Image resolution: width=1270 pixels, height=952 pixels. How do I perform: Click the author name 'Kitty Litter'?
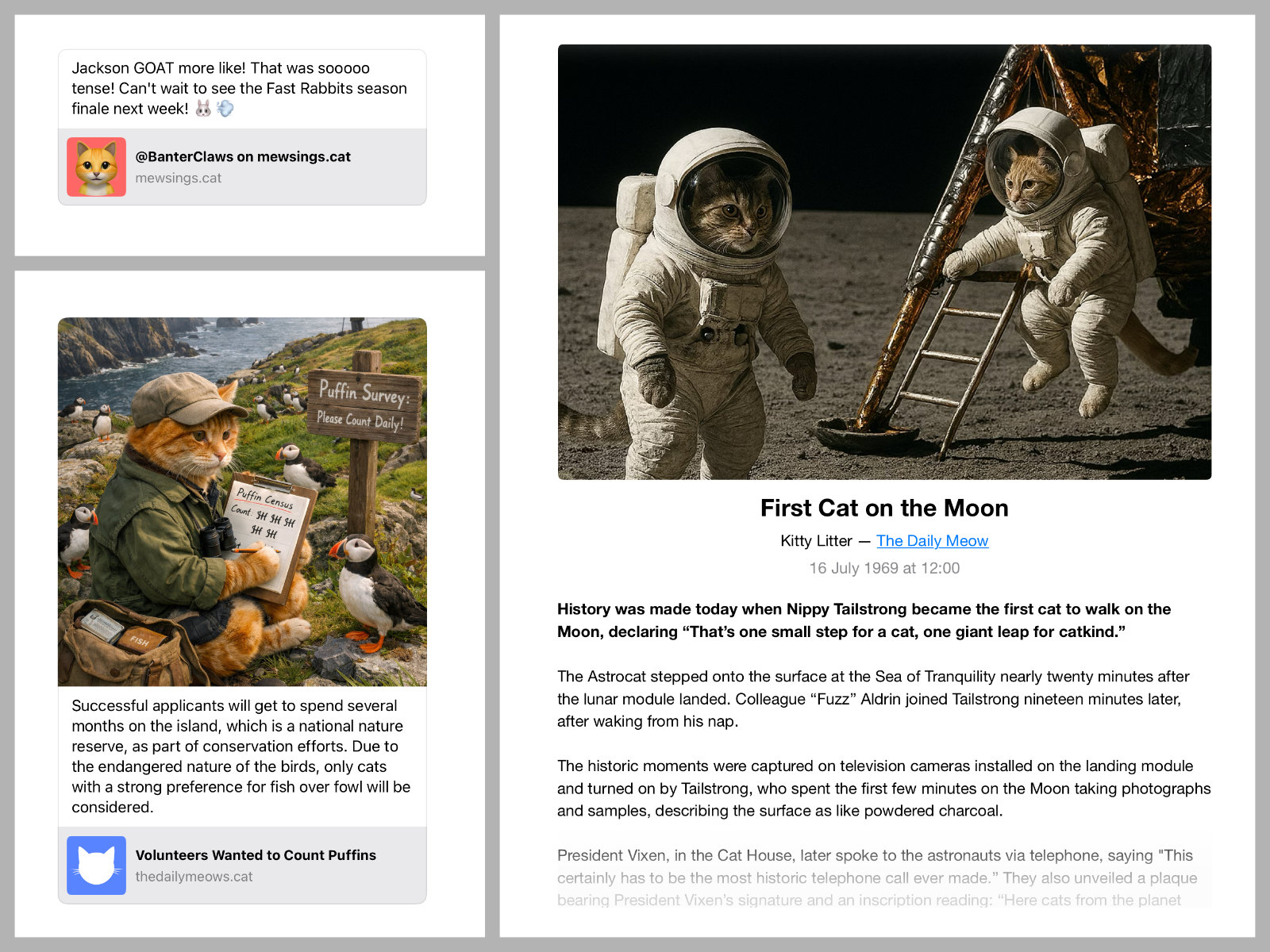(x=816, y=541)
